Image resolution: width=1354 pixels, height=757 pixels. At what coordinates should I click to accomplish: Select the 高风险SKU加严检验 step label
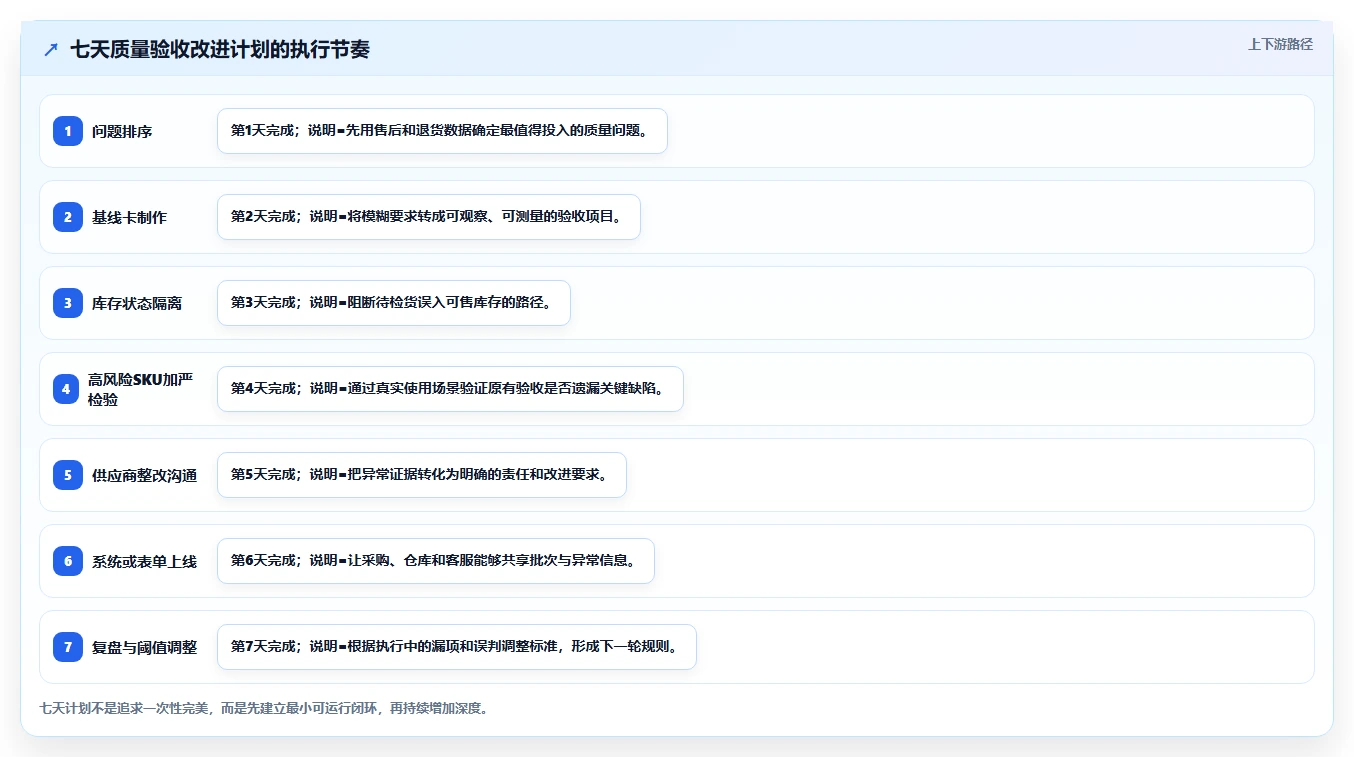click(140, 389)
